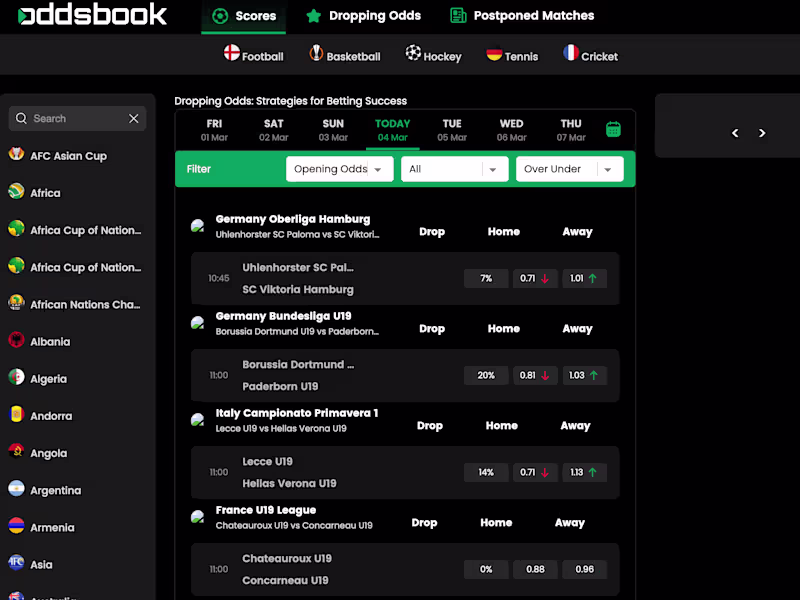Select SAT 02 Mar date tab

(273, 130)
